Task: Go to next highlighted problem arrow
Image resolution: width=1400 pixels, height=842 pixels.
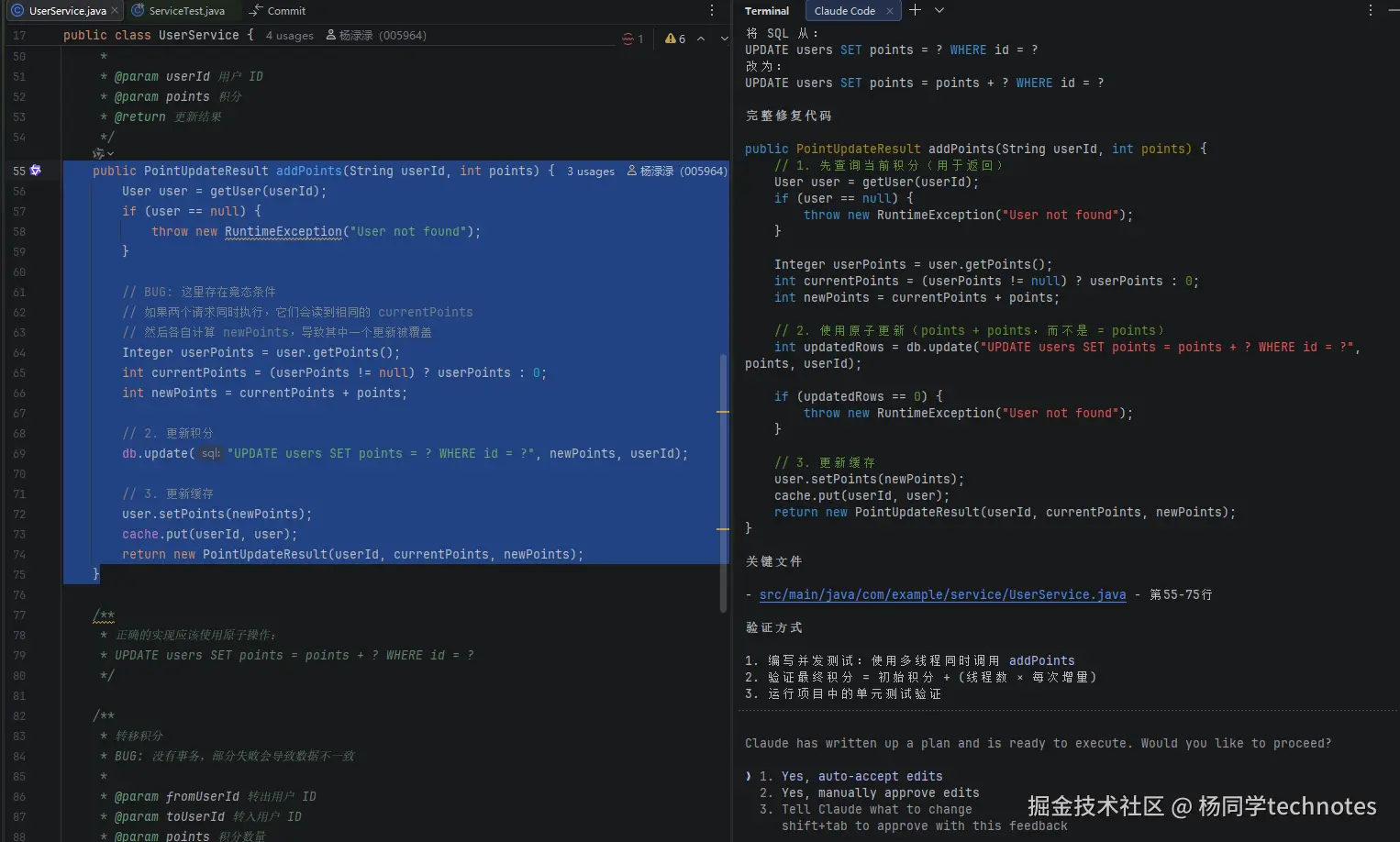Action: click(x=724, y=39)
